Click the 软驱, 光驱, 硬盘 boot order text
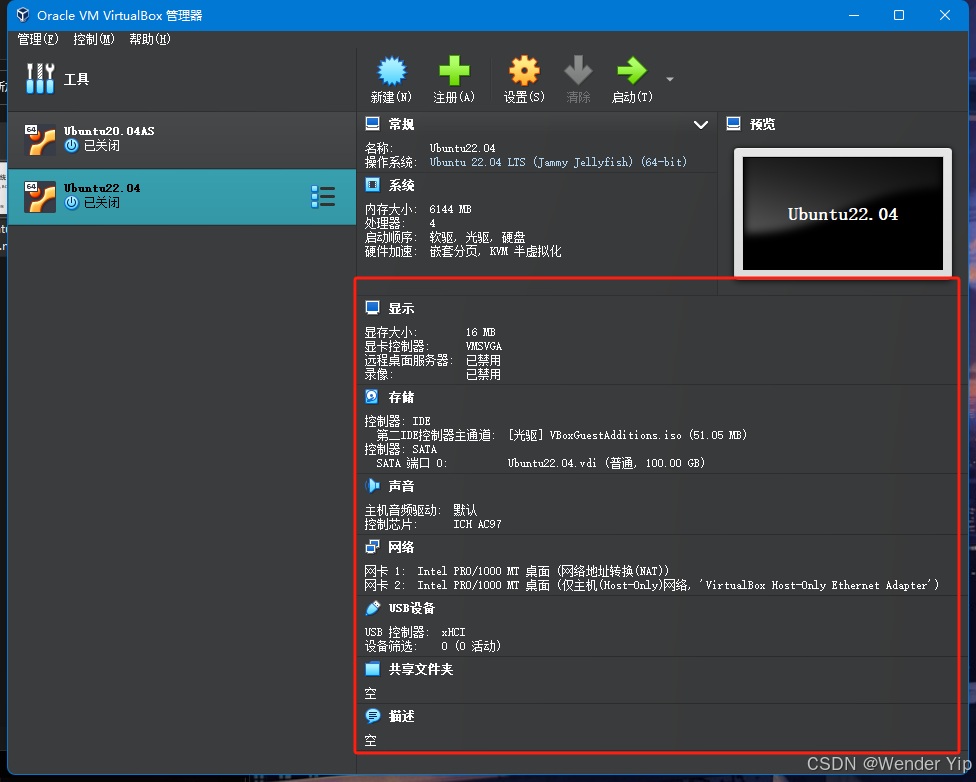 coord(477,237)
